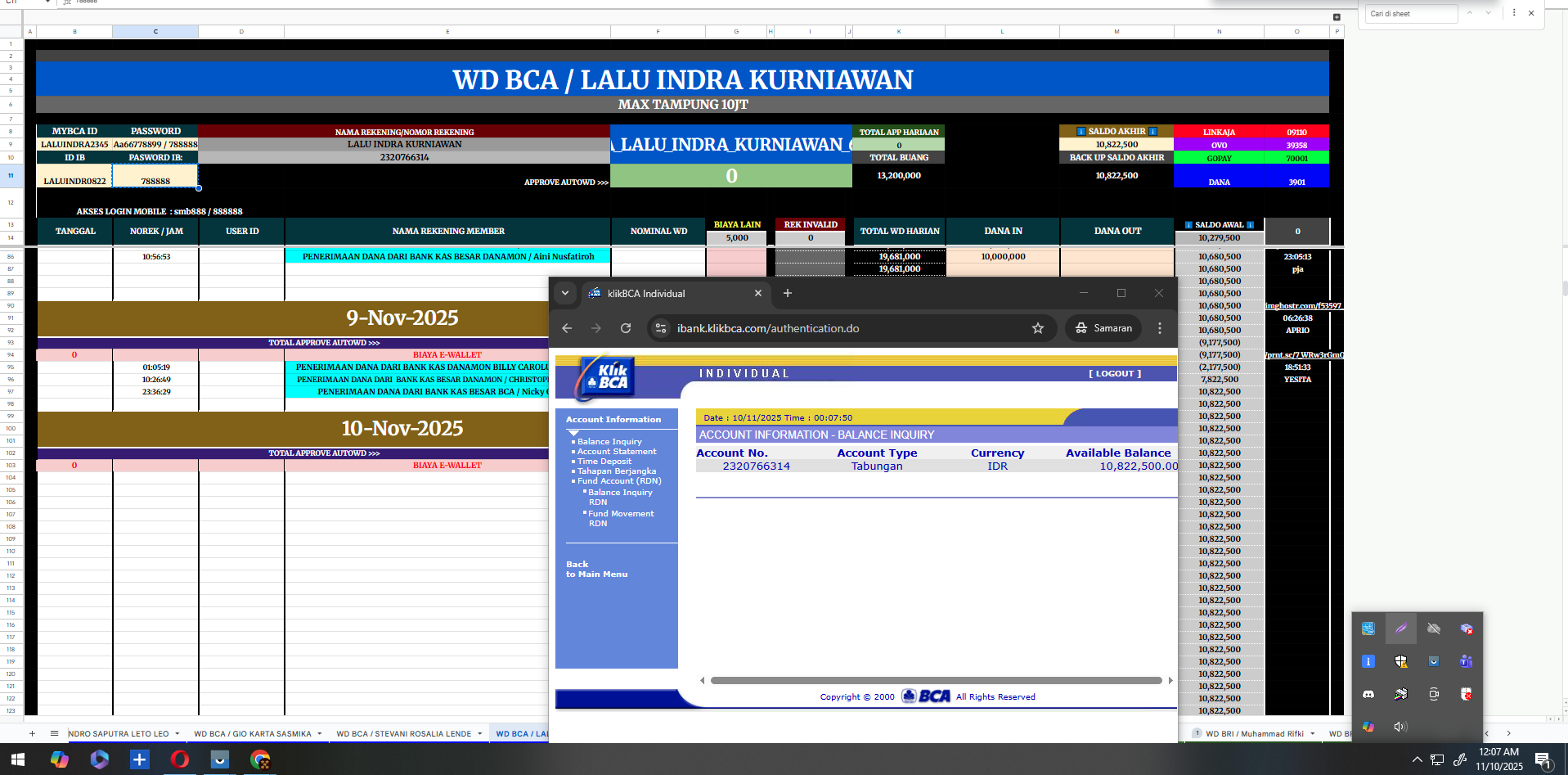This screenshot has height=775, width=1568.
Task: Click the purple feather tray icon
Action: 1401,629
